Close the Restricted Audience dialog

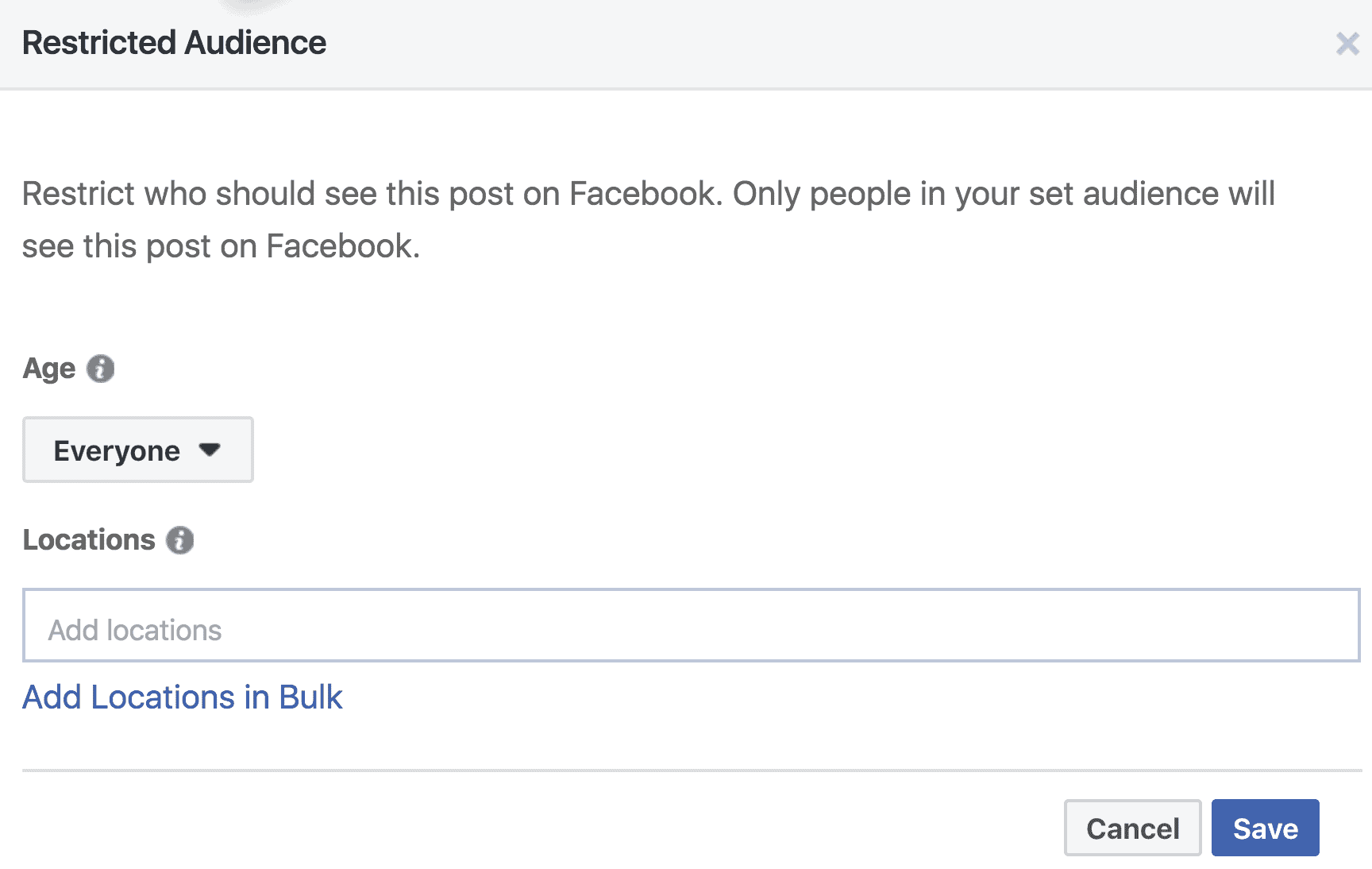1347,43
